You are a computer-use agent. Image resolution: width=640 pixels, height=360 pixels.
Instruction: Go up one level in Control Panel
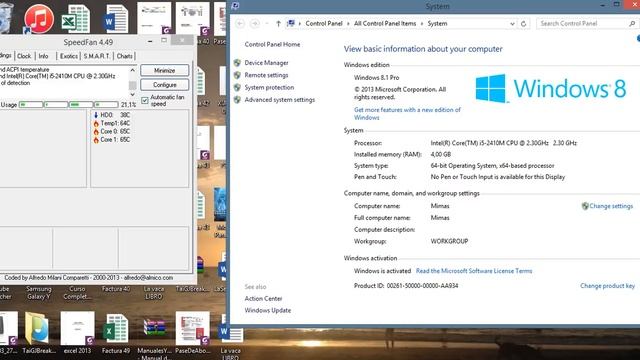278,24
